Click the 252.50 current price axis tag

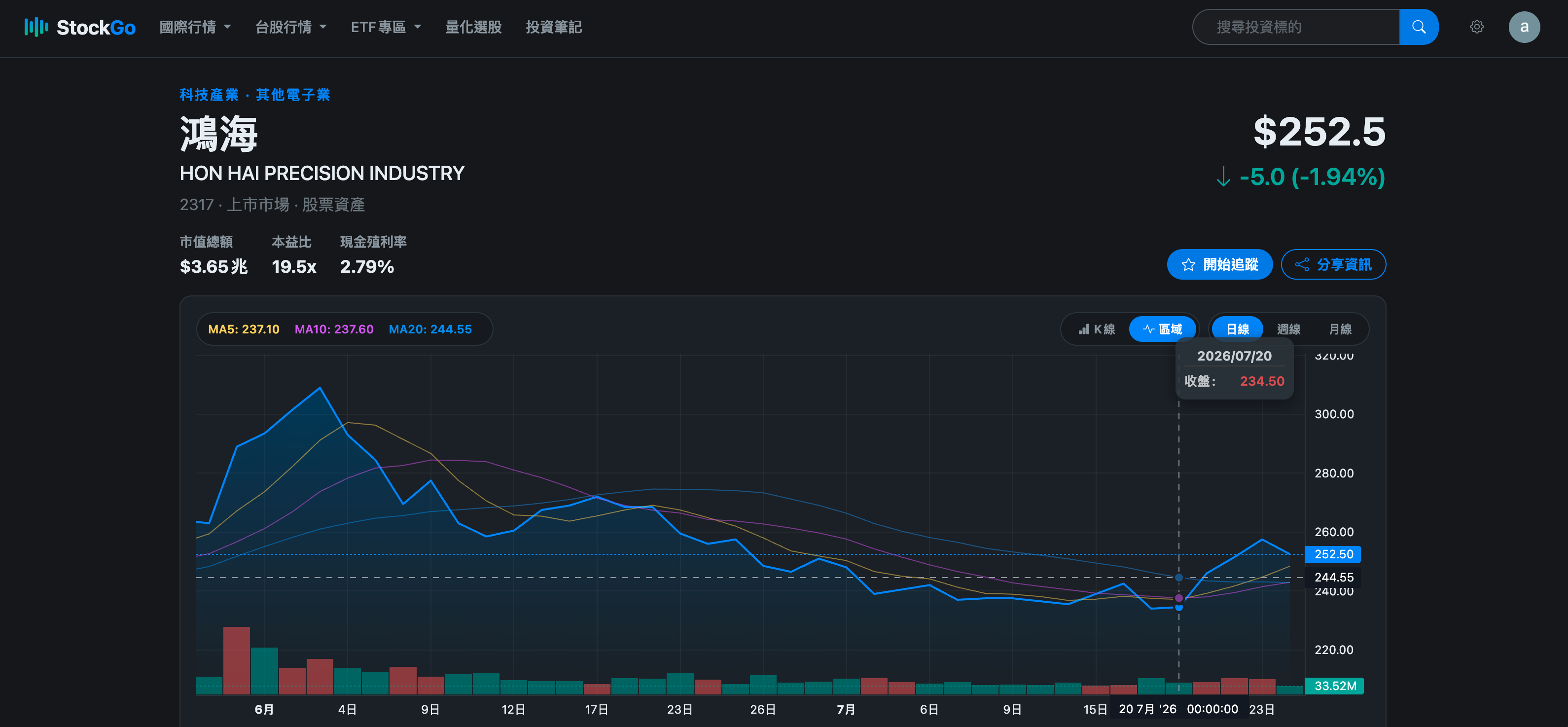pyautogui.click(x=1333, y=555)
